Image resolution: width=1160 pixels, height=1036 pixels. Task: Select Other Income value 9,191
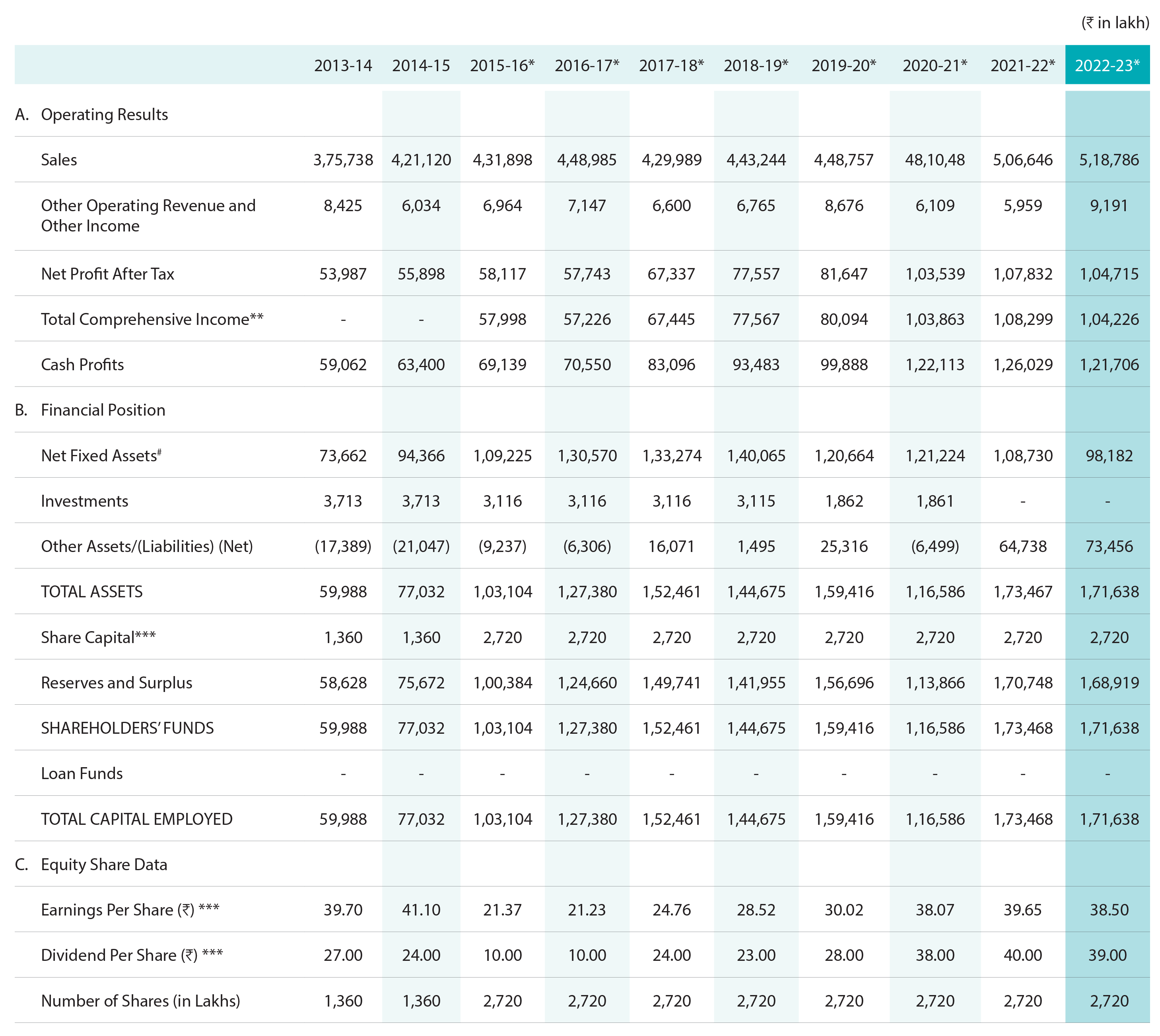(1109, 206)
